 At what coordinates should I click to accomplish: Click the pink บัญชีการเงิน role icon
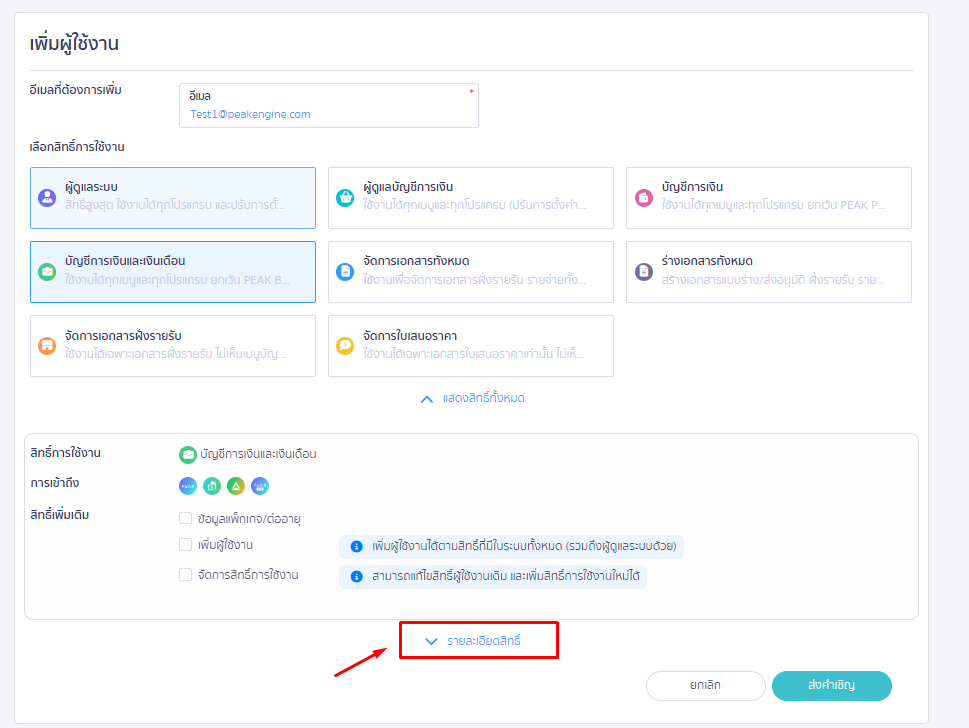click(643, 197)
